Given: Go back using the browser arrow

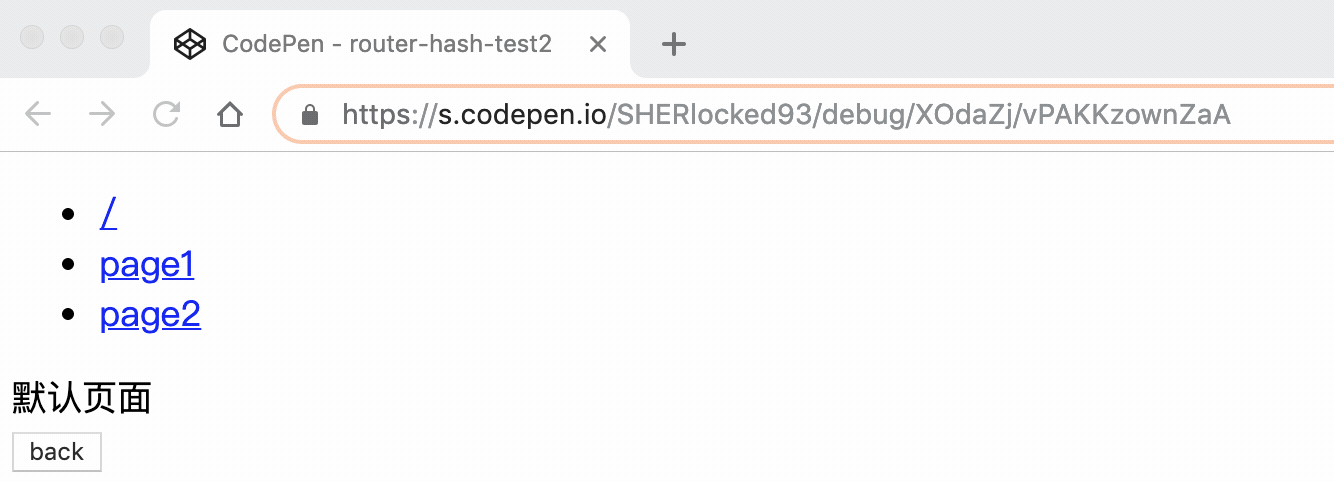Looking at the screenshot, I should click(x=38, y=115).
